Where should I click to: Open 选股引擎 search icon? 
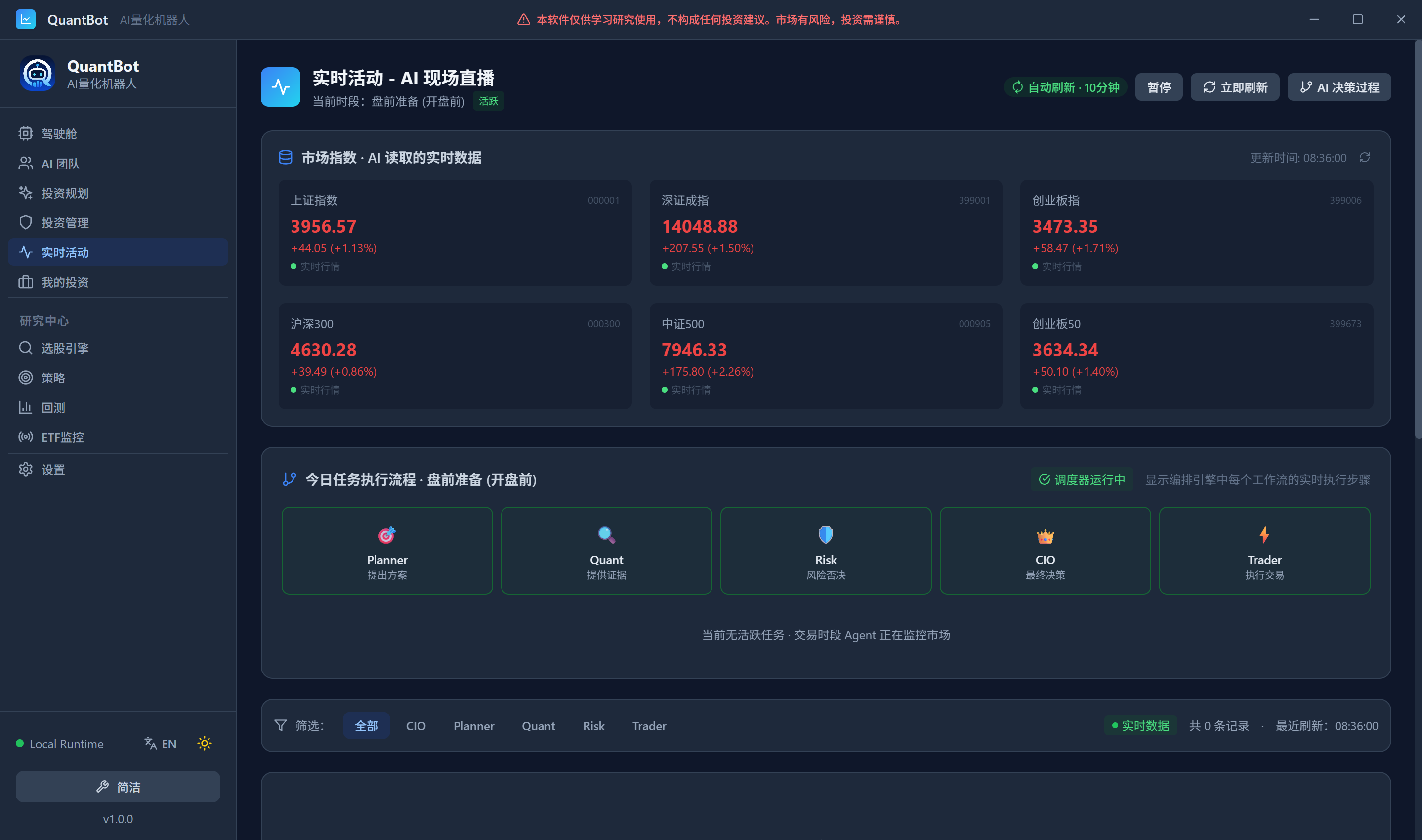pos(26,348)
